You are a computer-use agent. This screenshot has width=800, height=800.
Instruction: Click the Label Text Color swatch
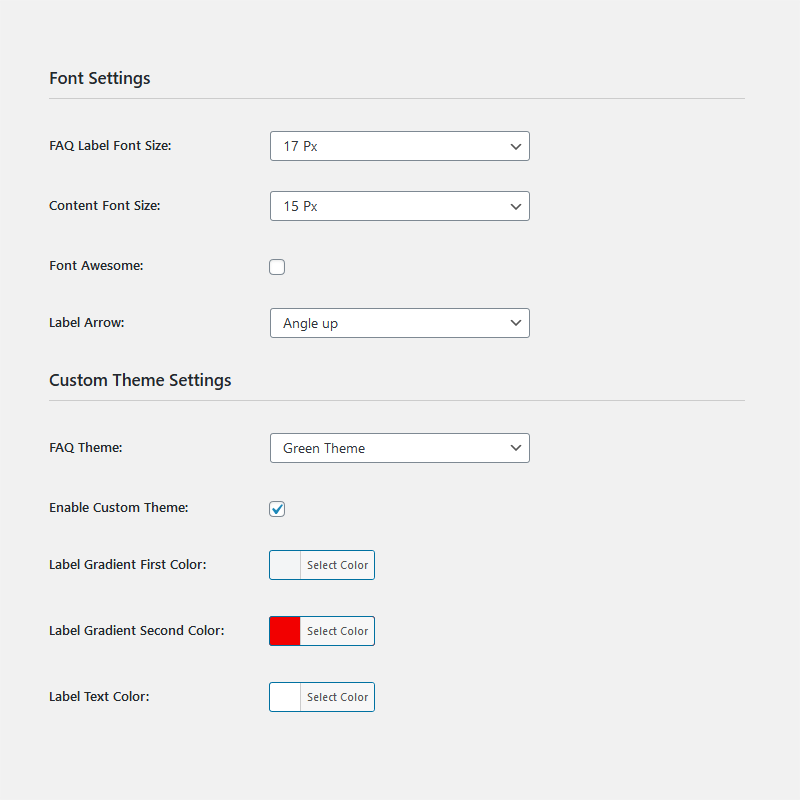point(284,697)
